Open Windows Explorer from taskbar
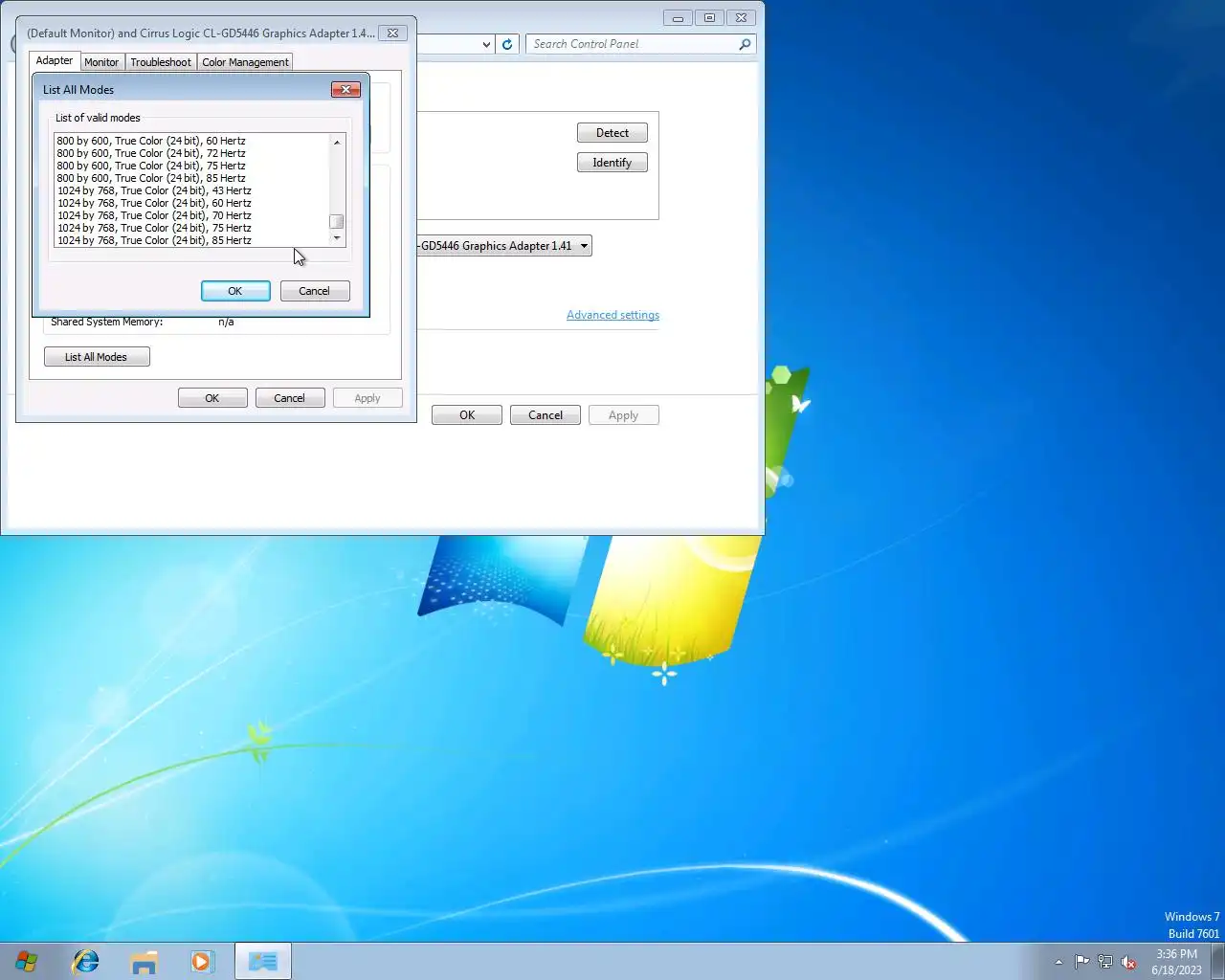Screen dimensions: 1225x980 (144, 961)
